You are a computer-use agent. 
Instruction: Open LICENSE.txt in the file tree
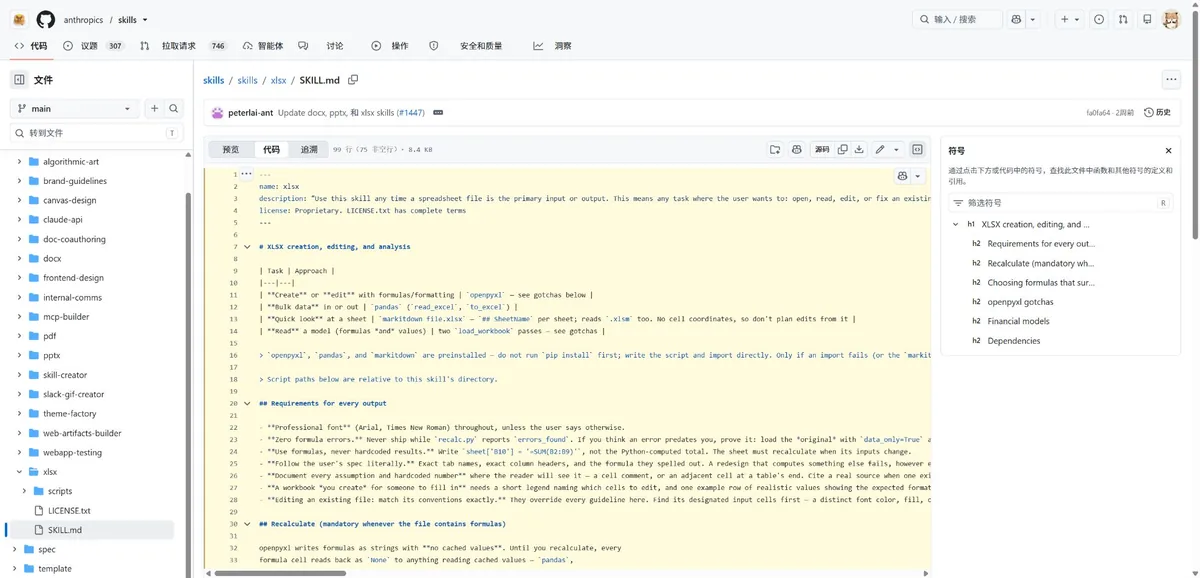(x=70, y=511)
